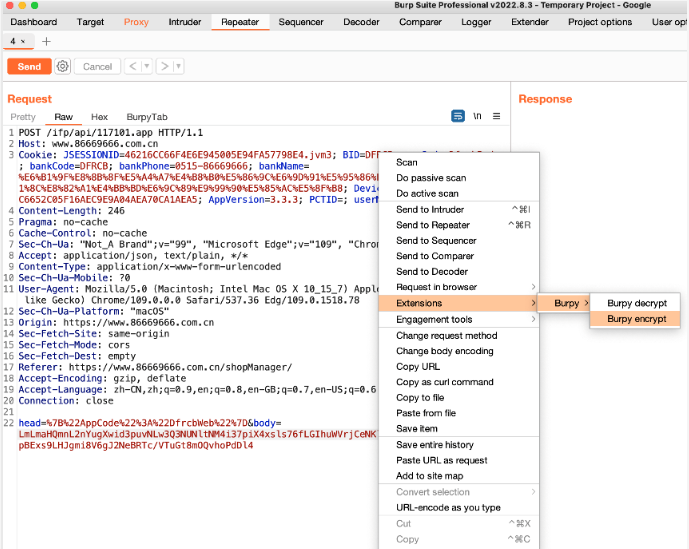Choose Send to Decoder
The height and width of the screenshot is (549, 689).
pyautogui.click(x=459, y=272)
